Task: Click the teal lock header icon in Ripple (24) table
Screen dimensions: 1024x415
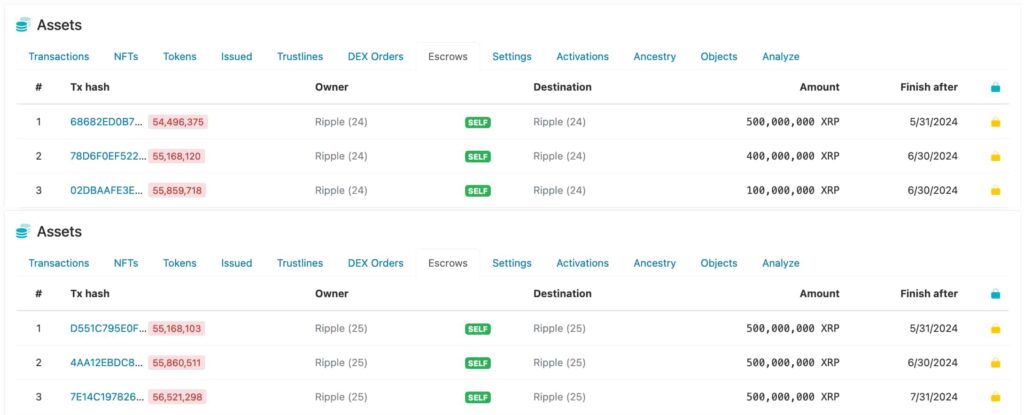Action: (995, 88)
